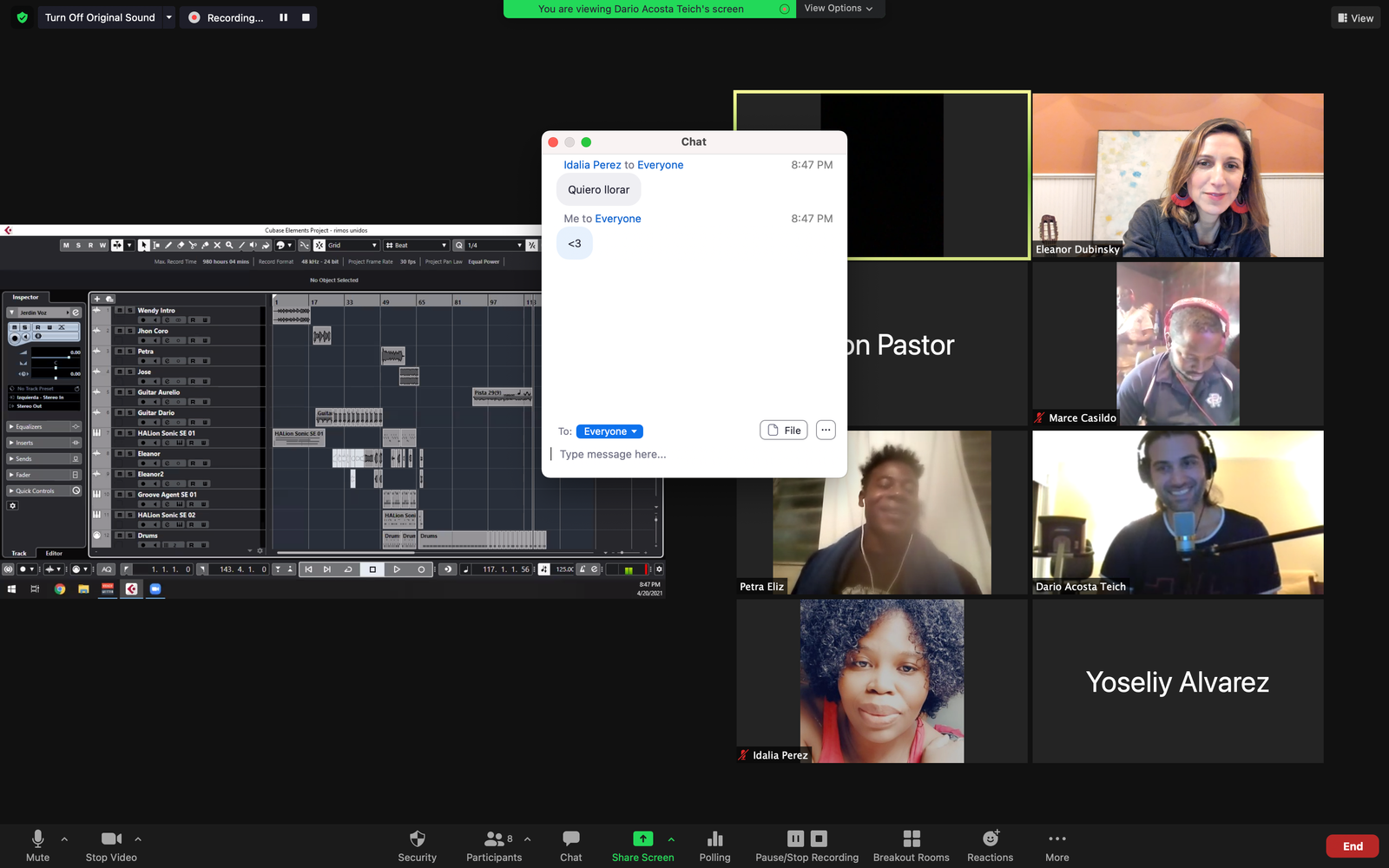This screenshot has width=1389, height=868.
Task: Stop the recording with square button
Action: 306,17
